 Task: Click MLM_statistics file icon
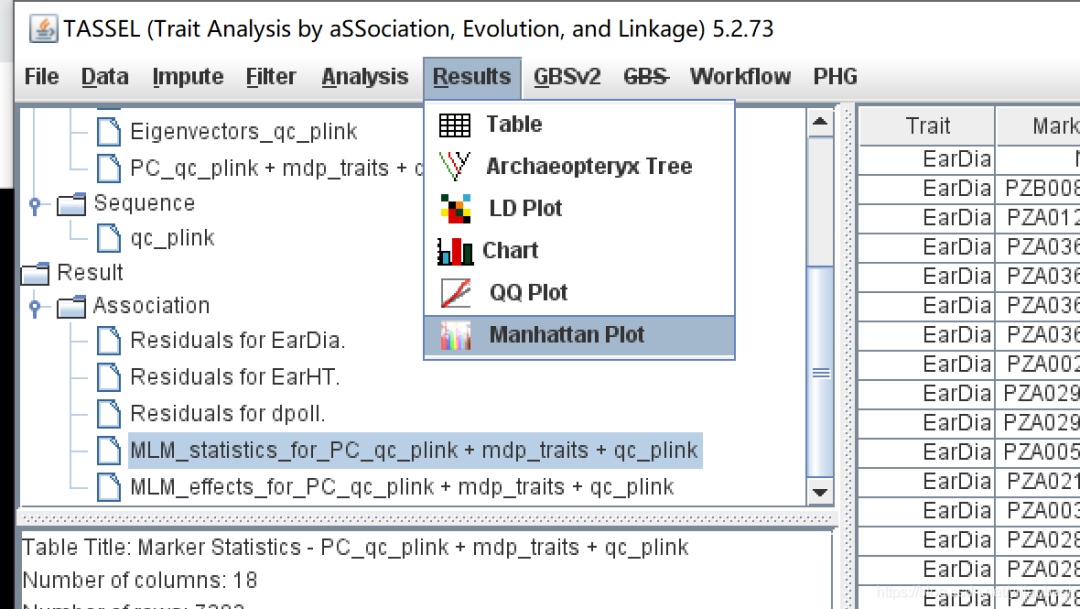(109, 451)
